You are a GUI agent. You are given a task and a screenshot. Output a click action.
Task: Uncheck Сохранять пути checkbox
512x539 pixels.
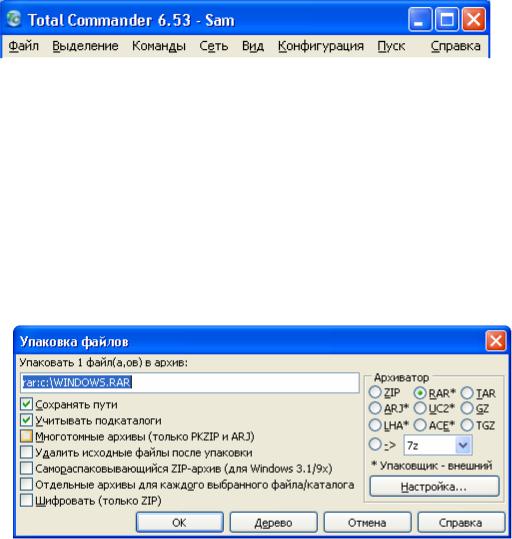click(x=26, y=404)
